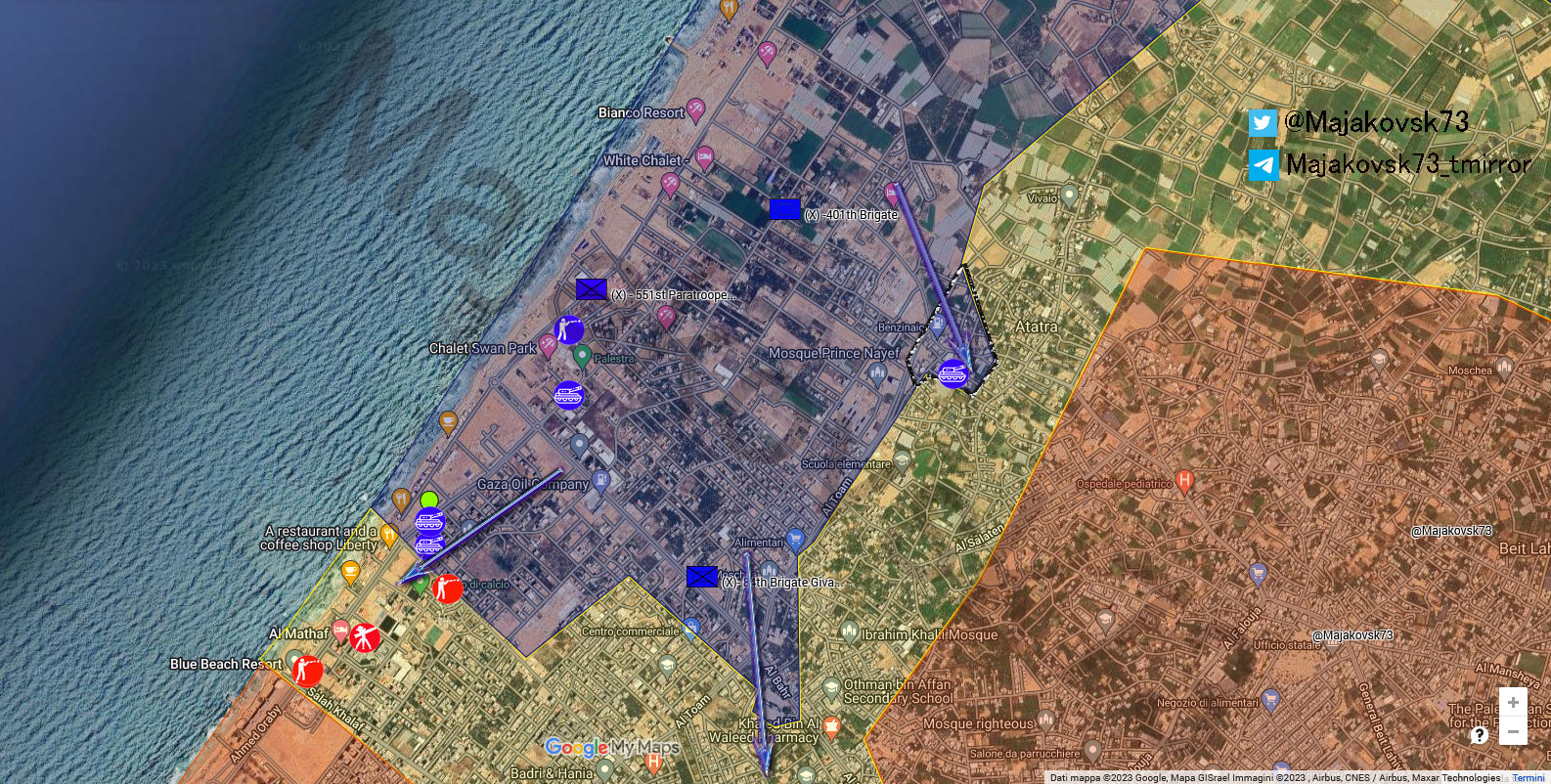Open the Vivaio pin
Image resolution: width=1551 pixels, height=784 pixels.
coord(1069,195)
